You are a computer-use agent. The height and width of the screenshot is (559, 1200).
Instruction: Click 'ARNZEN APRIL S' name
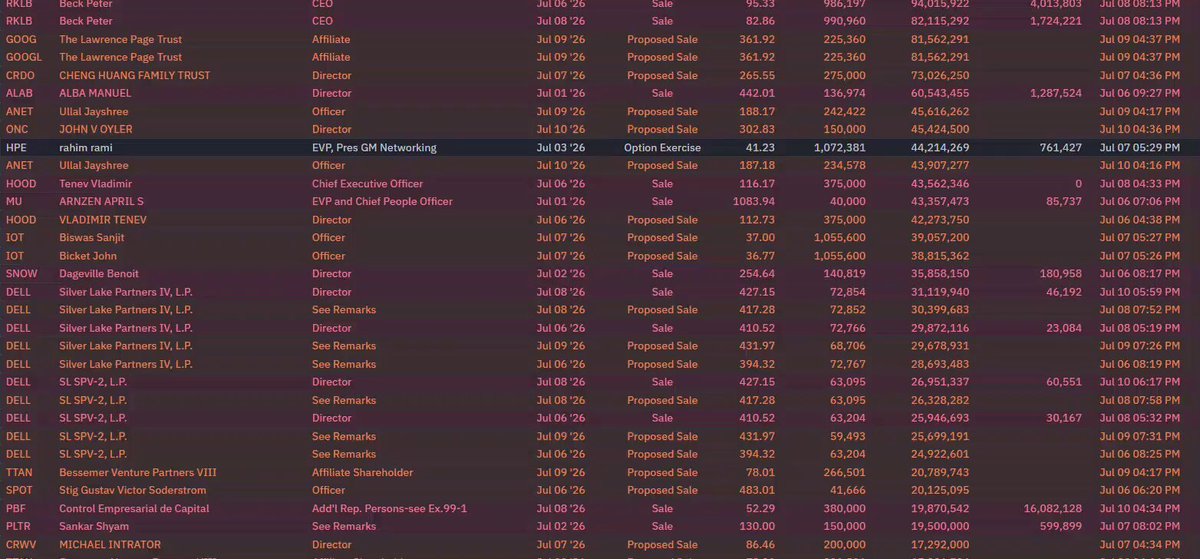coord(102,201)
